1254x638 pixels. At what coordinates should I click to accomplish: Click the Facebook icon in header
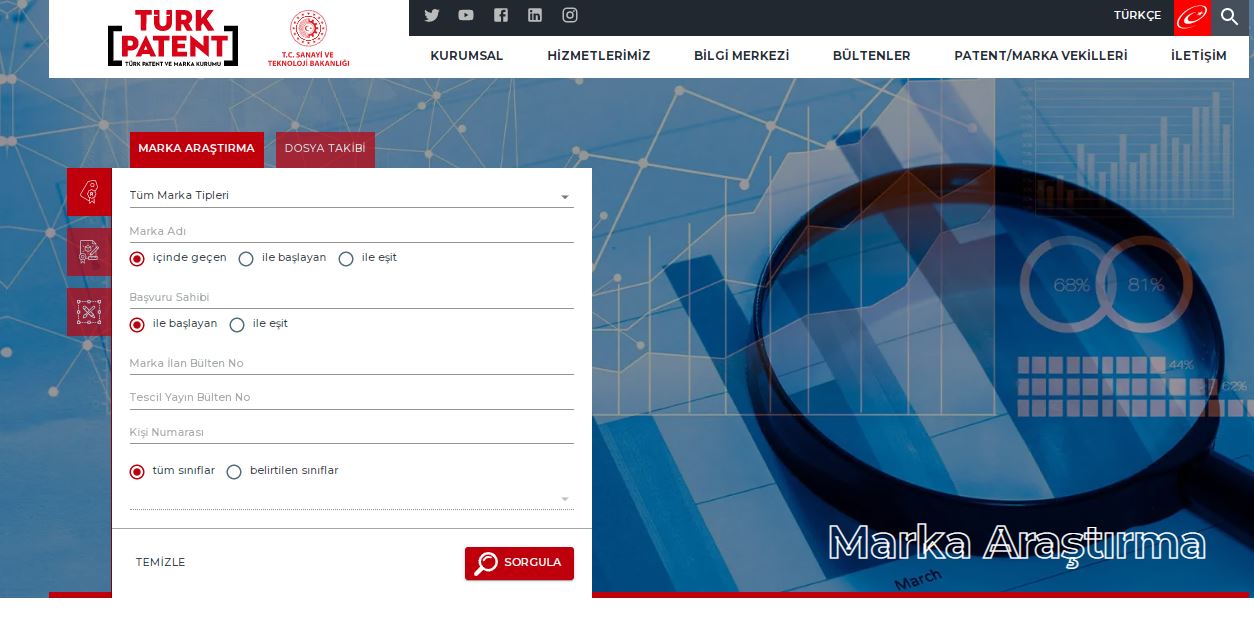tap(501, 15)
